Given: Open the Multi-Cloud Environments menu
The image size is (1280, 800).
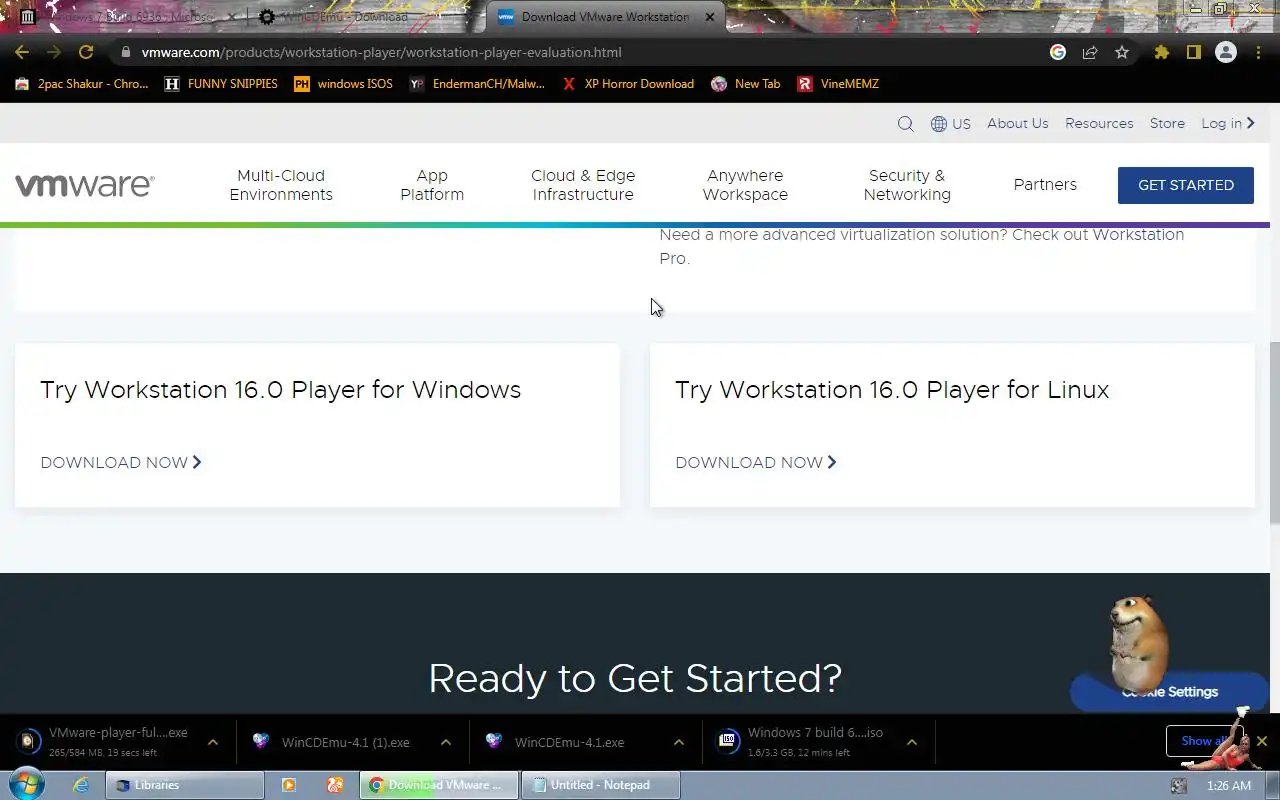Looking at the screenshot, I should pyautogui.click(x=281, y=185).
